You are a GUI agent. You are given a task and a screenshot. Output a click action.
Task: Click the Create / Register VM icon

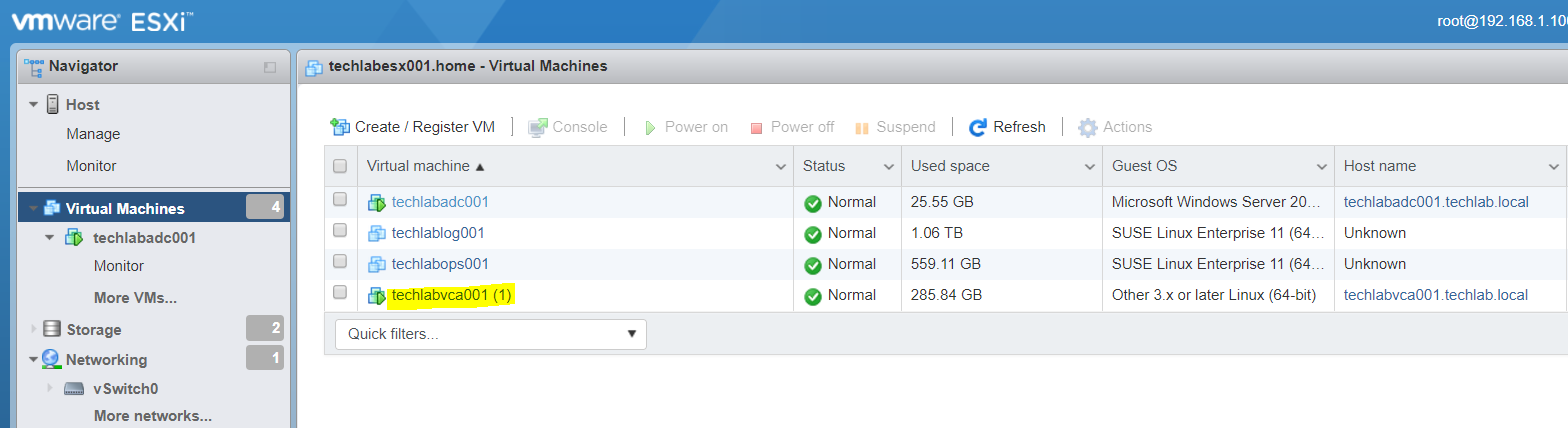coord(340,127)
